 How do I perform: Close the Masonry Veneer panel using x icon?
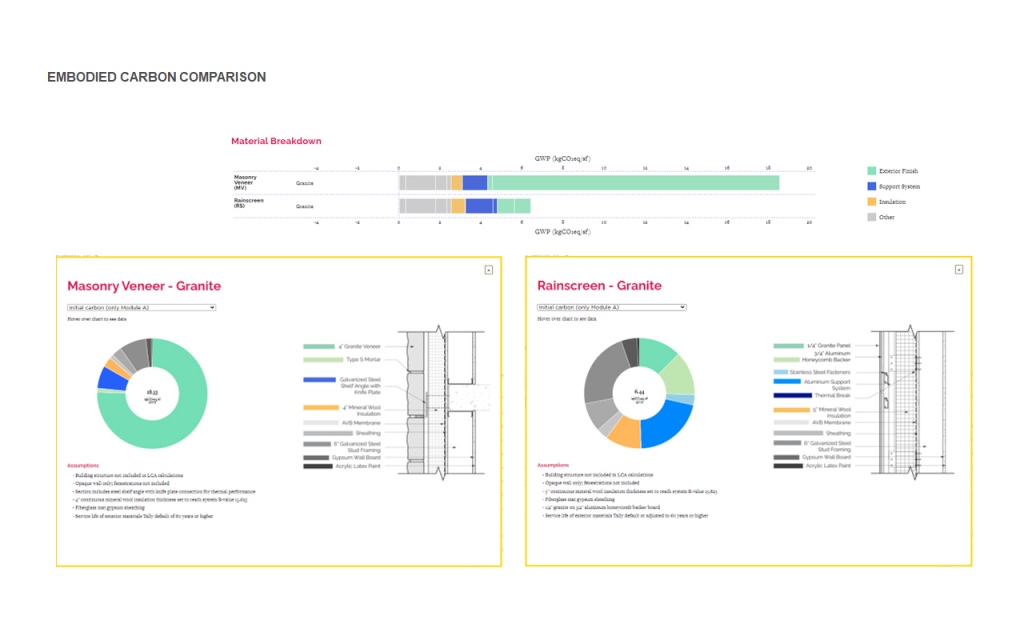pos(488,269)
